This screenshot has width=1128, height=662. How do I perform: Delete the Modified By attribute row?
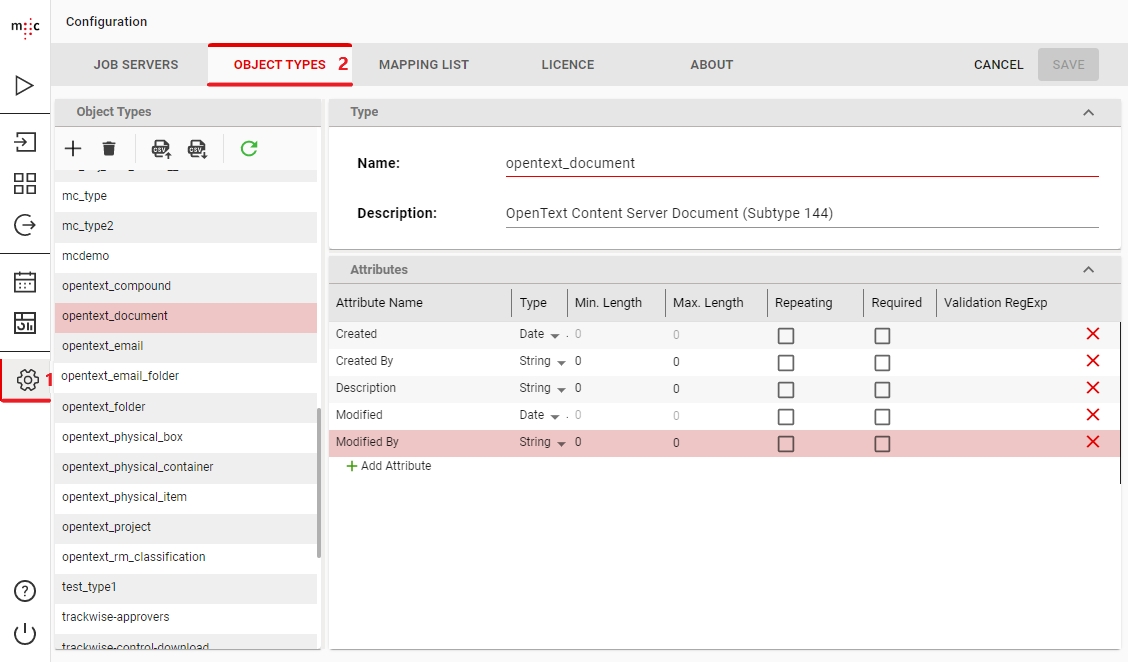click(1092, 442)
